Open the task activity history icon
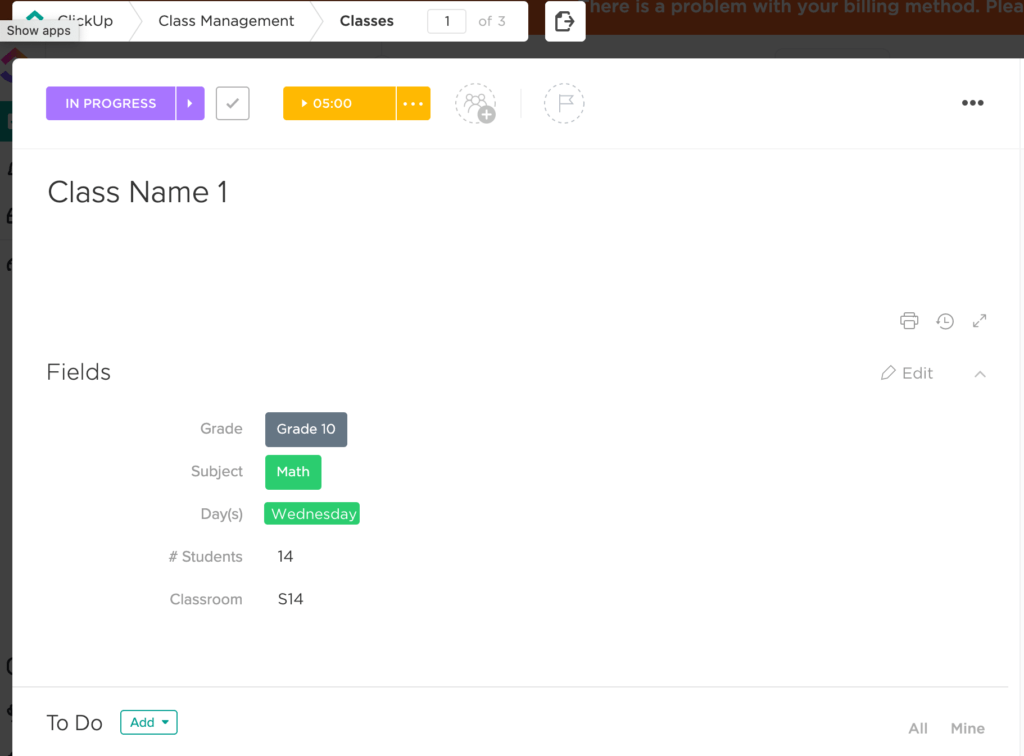 945,320
